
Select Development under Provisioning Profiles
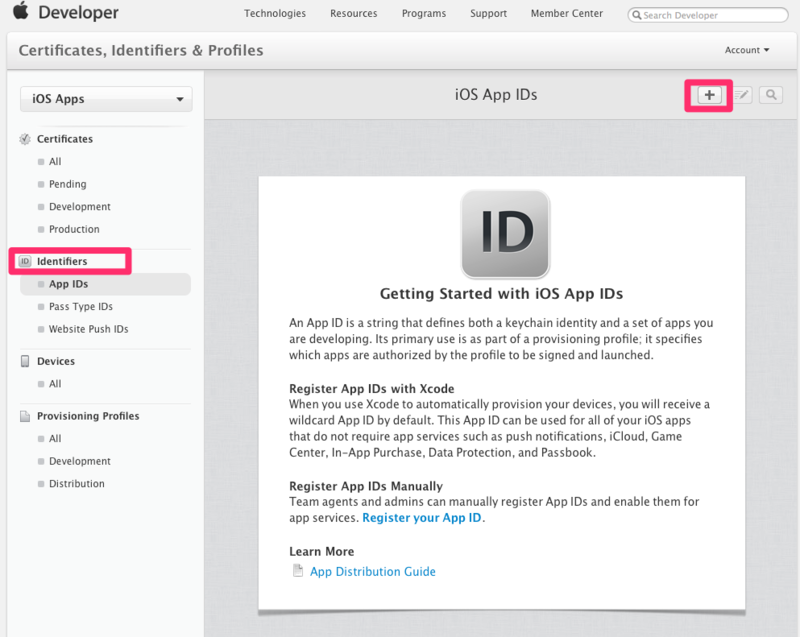pos(80,461)
